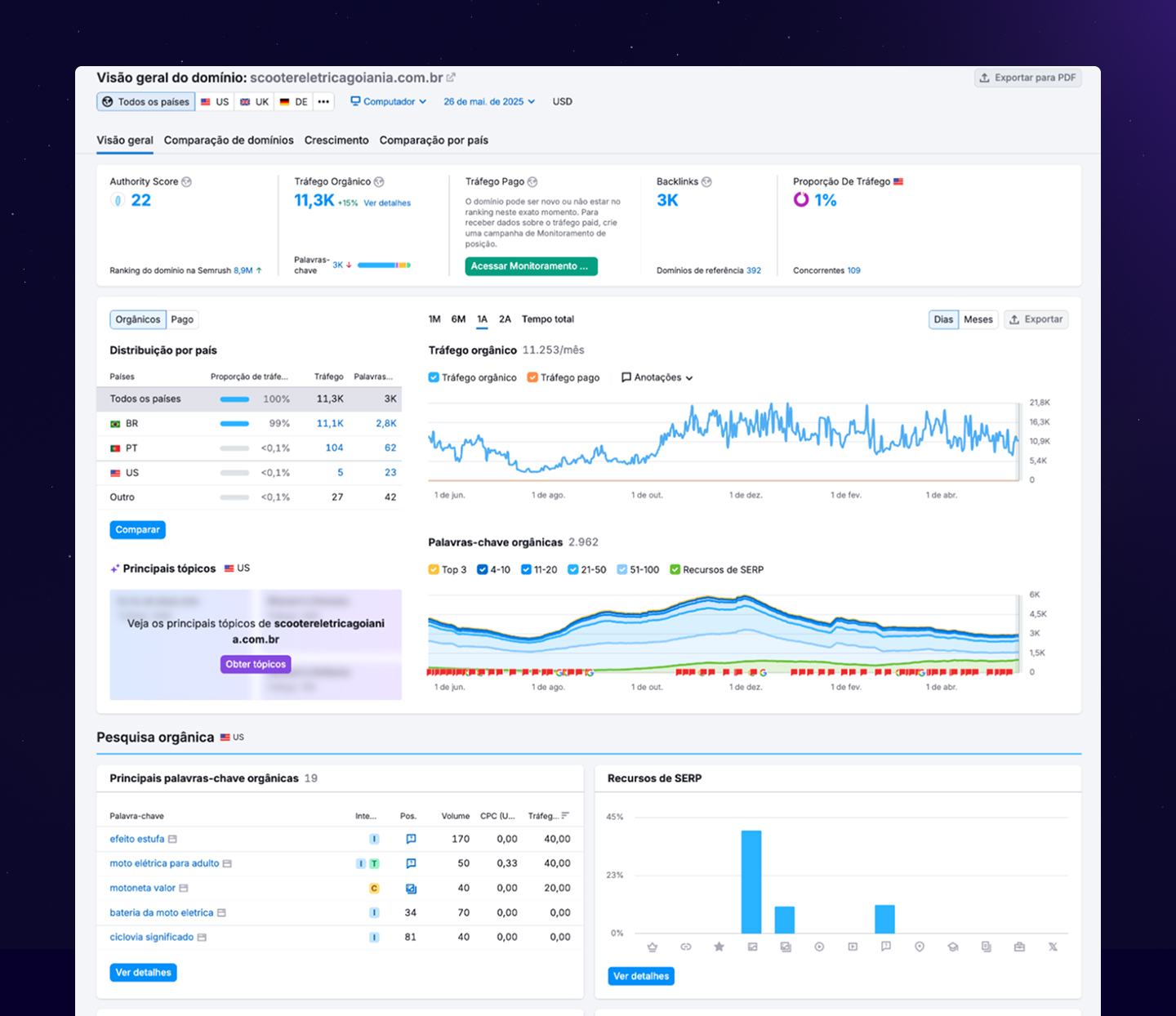Viewport: 1176px width, 1016px height.
Task: Select the 2A time range
Action: tap(505, 319)
